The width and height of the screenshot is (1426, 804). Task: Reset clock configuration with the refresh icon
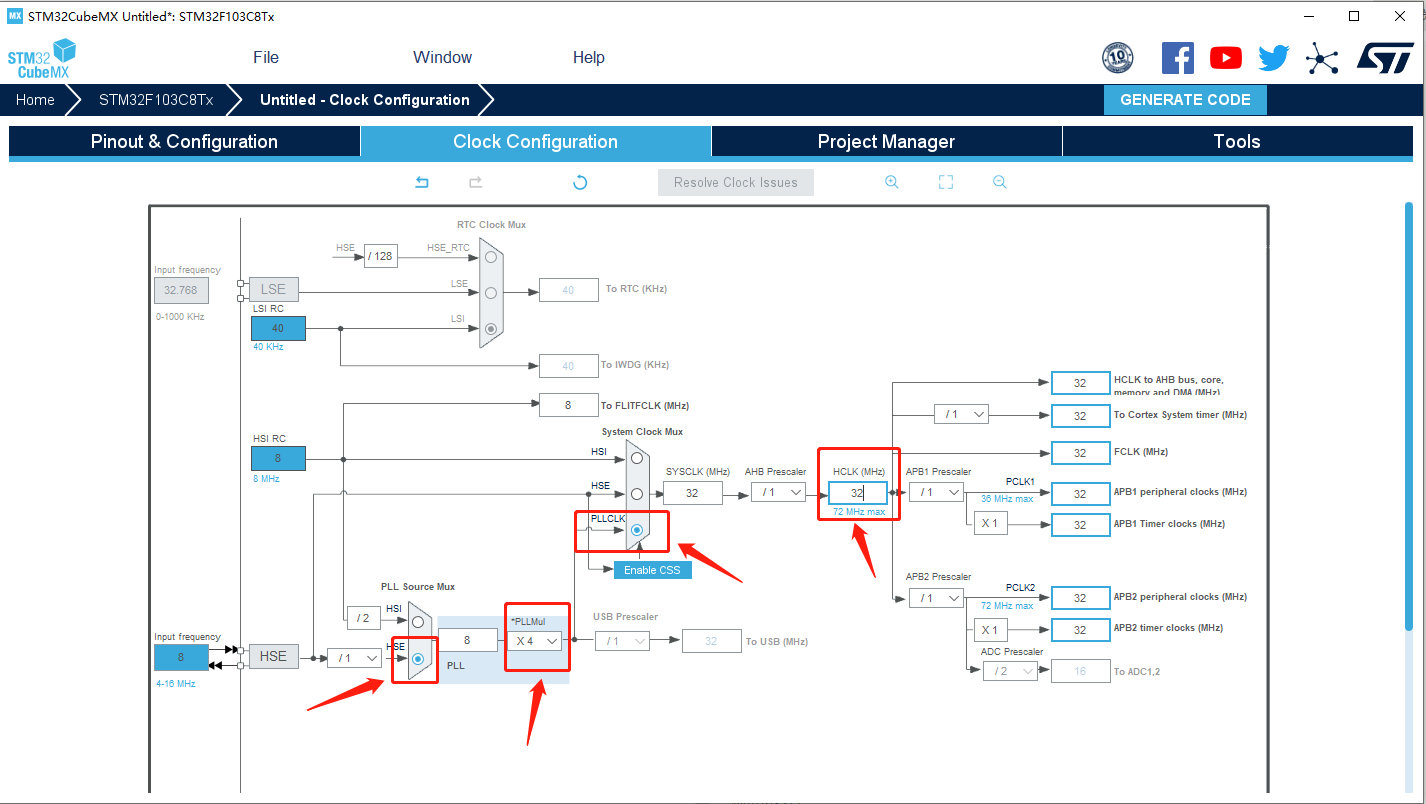pos(580,182)
